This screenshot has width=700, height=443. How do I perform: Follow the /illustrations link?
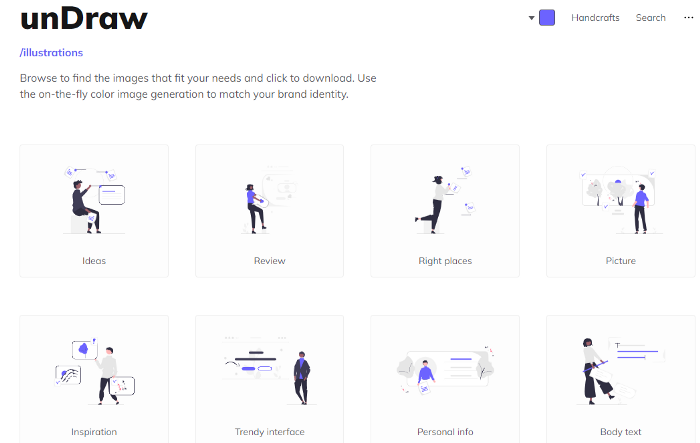pos(51,53)
